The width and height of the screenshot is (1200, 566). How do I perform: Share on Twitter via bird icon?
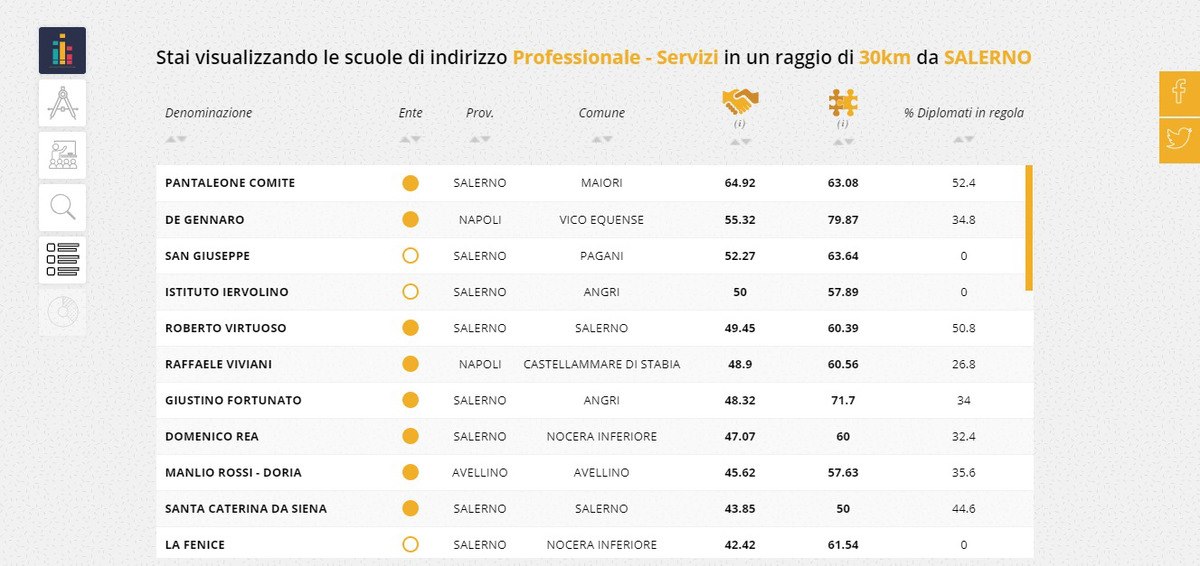pyautogui.click(x=1180, y=140)
